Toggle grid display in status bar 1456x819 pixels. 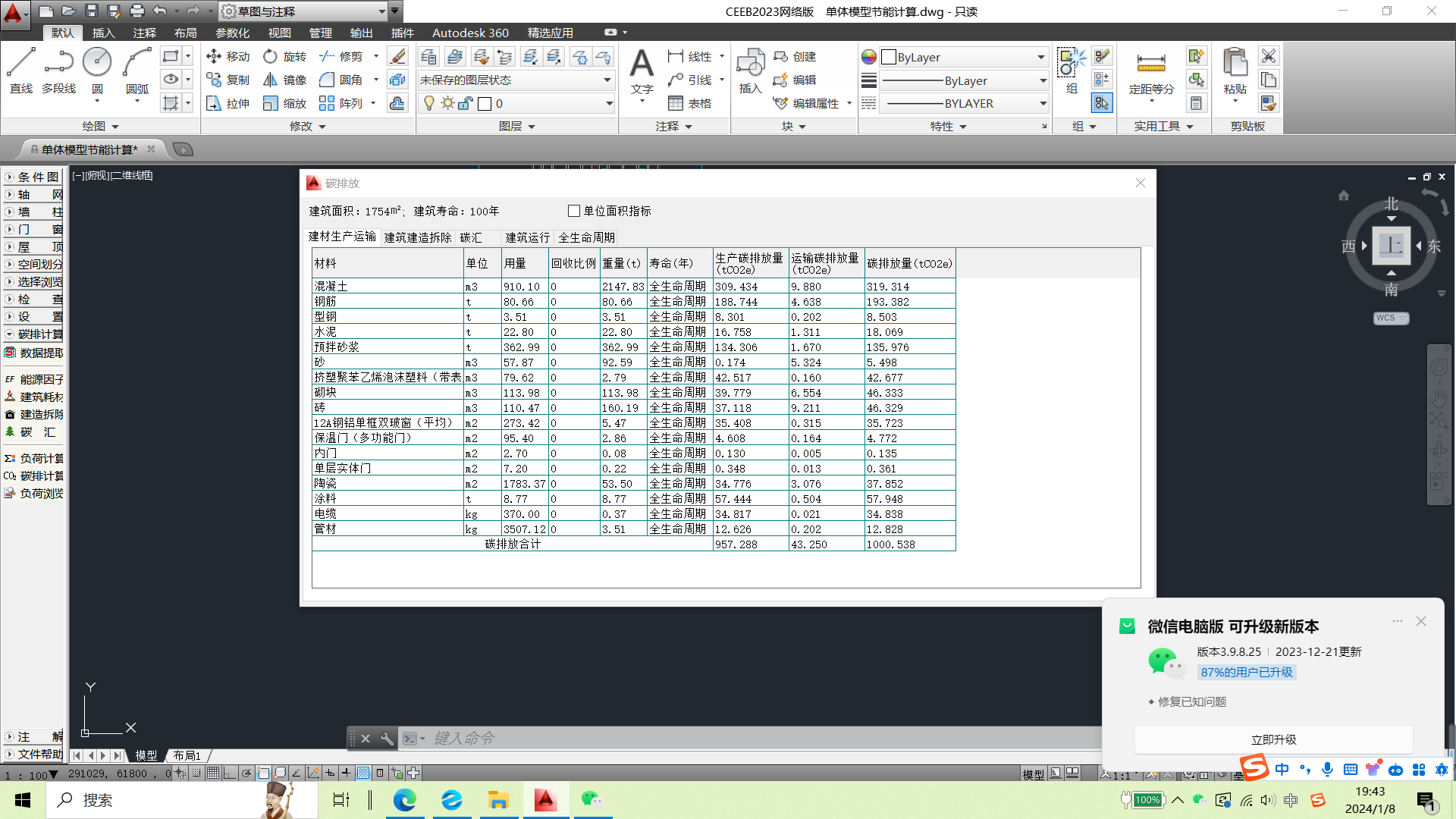point(213,773)
